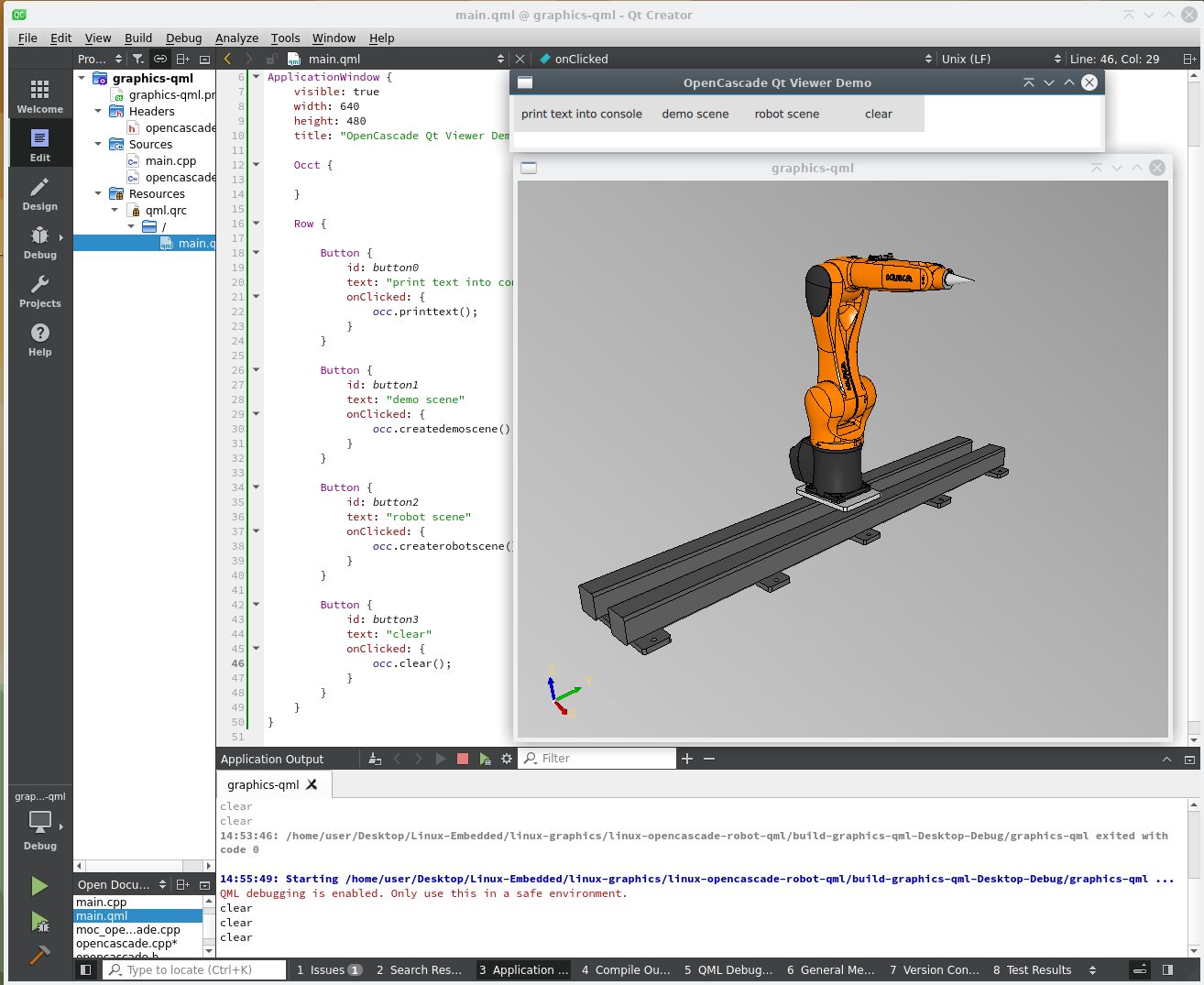Open Welcome mode in the sidebar

coord(39,96)
